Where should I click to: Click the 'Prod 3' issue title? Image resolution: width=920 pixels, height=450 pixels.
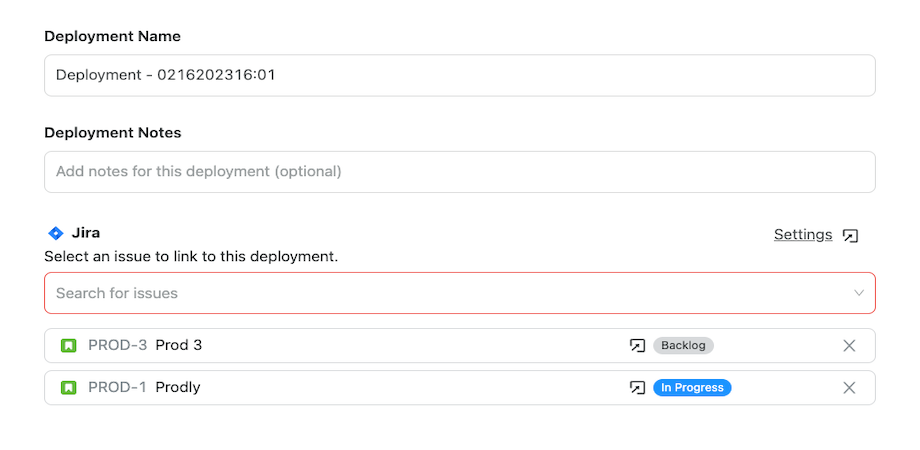178,345
